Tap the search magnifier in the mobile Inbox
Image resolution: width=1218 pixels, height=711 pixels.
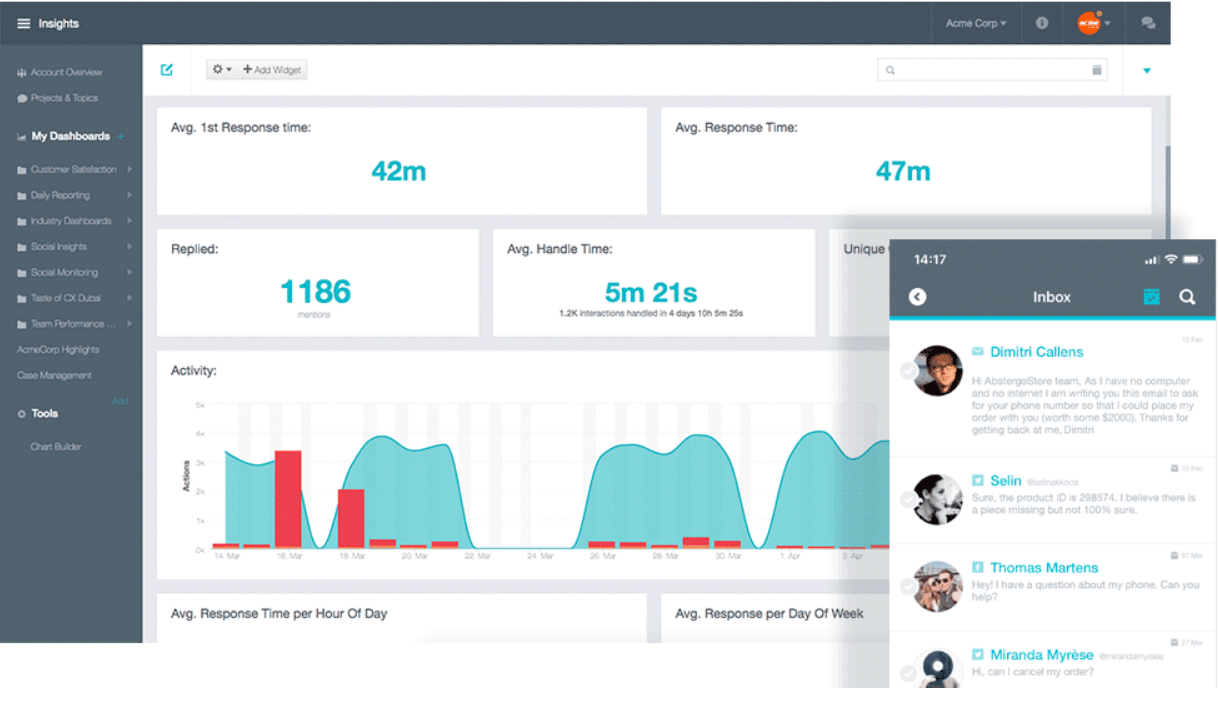[1187, 297]
